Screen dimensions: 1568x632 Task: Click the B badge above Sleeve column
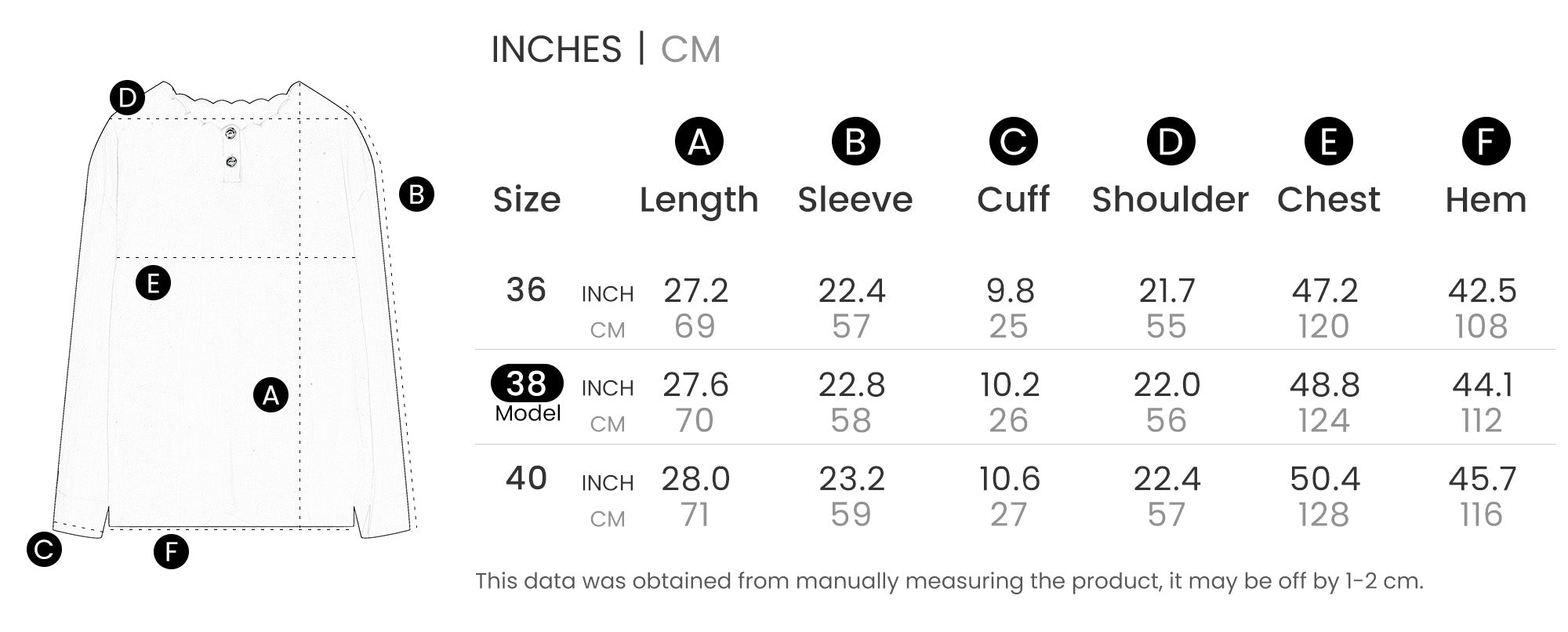pyautogui.click(x=855, y=142)
